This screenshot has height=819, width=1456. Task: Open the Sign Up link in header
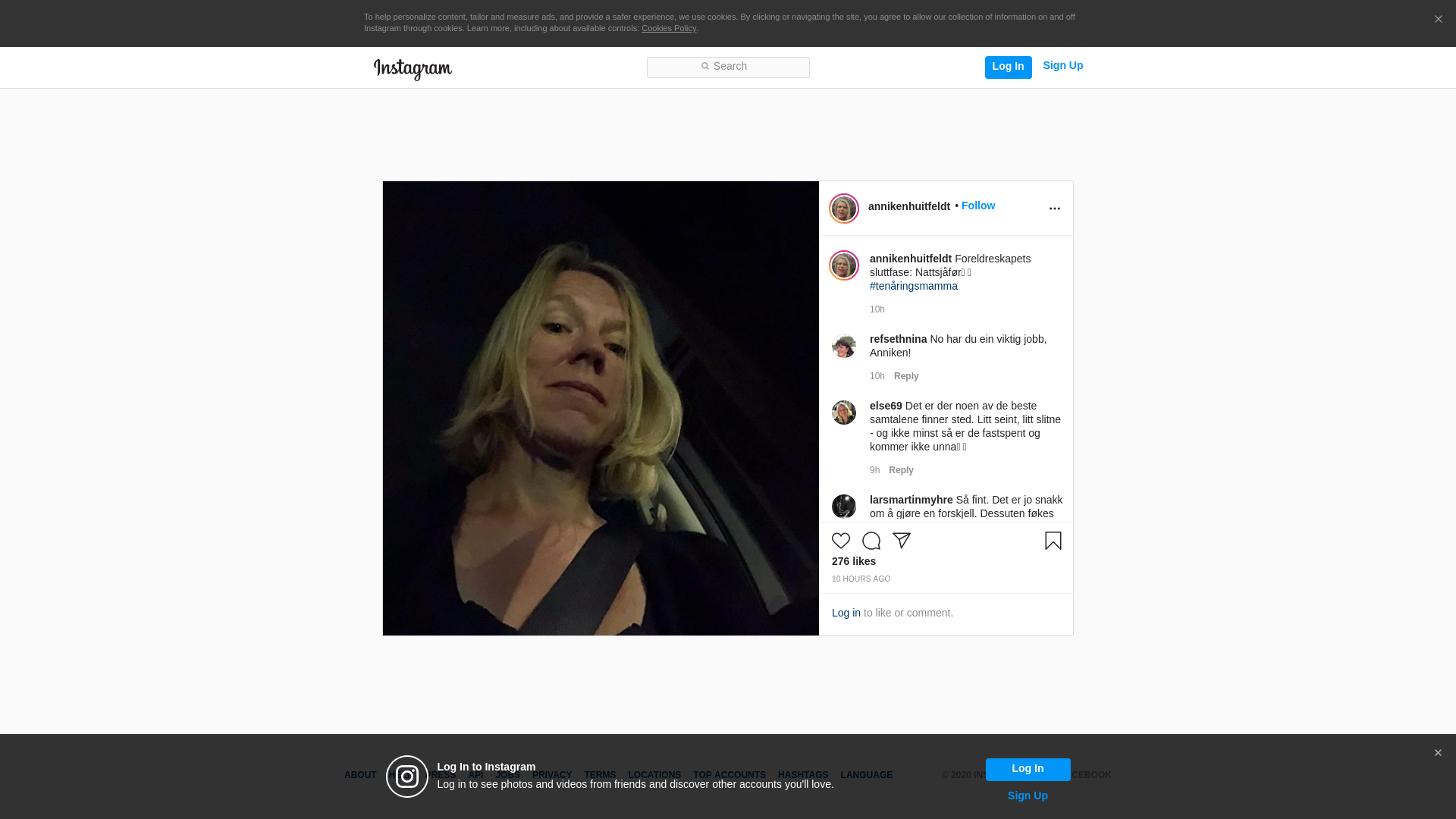click(1062, 66)
